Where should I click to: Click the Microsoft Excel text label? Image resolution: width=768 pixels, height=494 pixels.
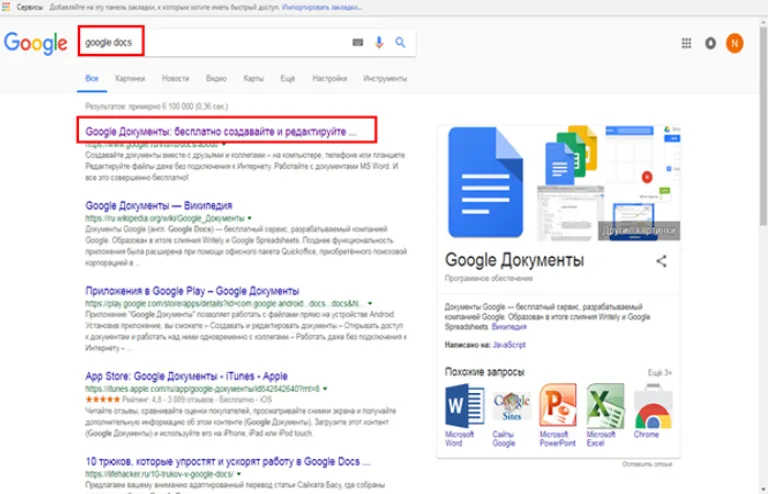click(x=601, y=439)
